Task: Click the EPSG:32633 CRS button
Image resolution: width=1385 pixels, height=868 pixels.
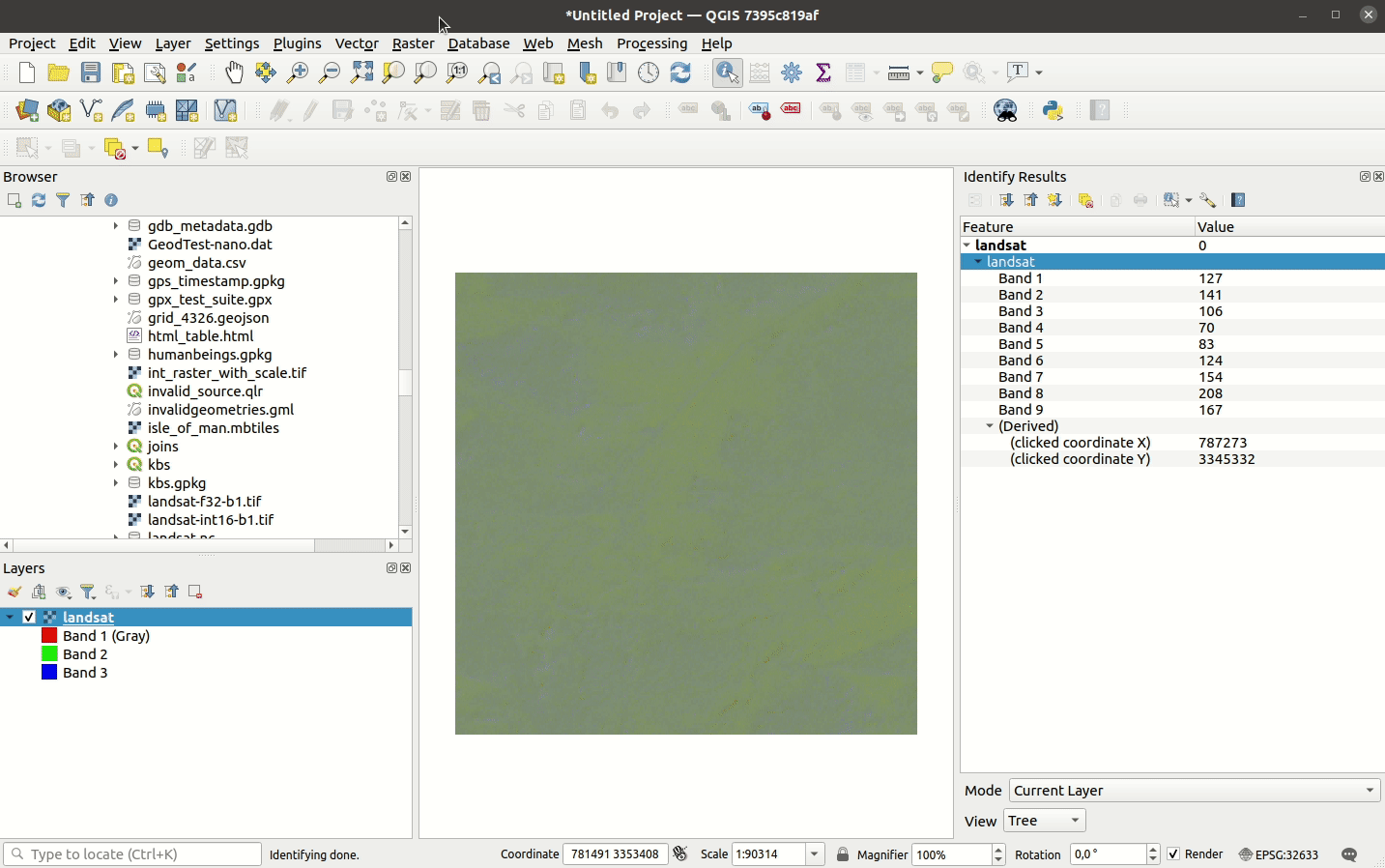Action: (x=1278, y=854)
